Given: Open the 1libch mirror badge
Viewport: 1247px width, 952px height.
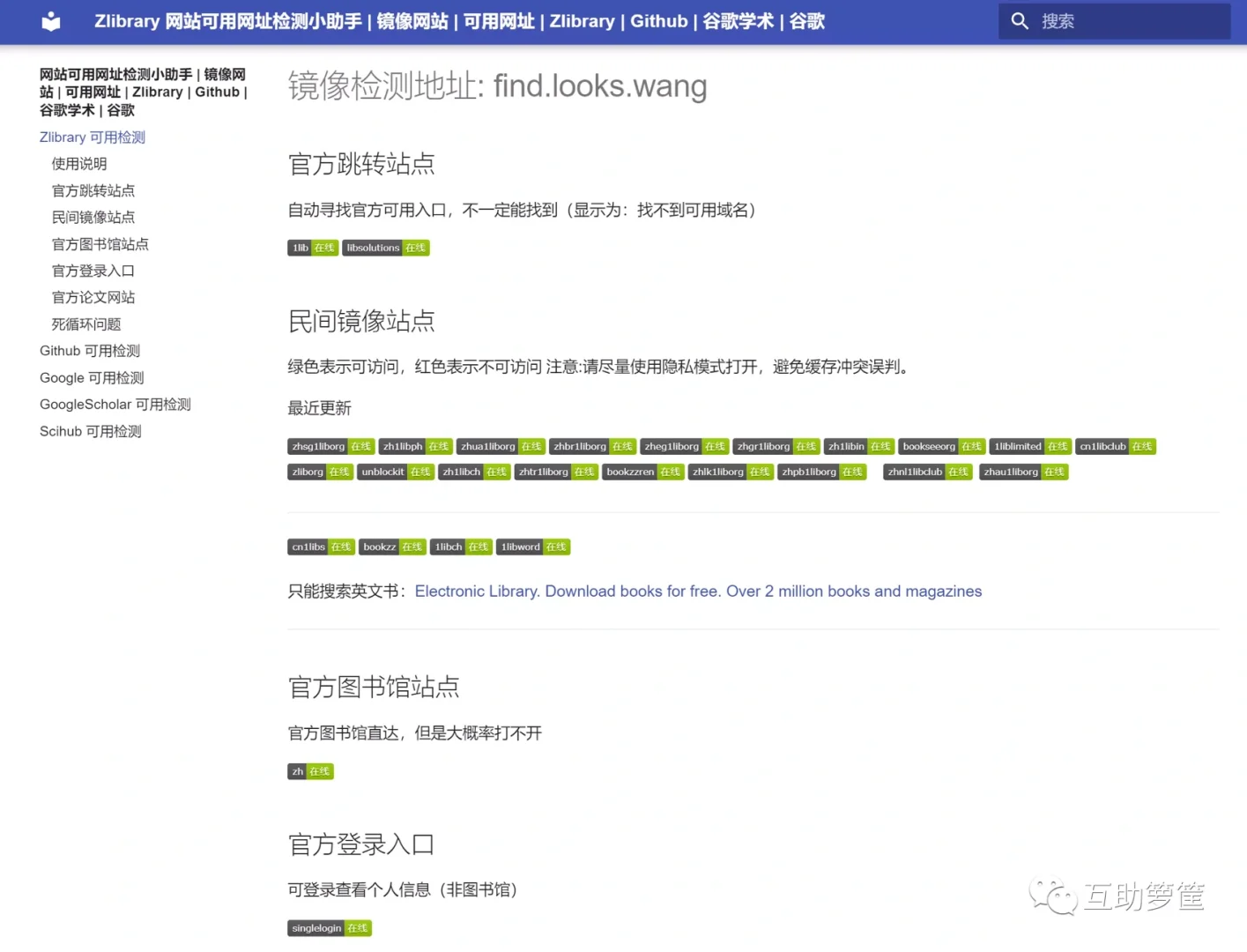Looking at the screenshot, I should [461, 547].
